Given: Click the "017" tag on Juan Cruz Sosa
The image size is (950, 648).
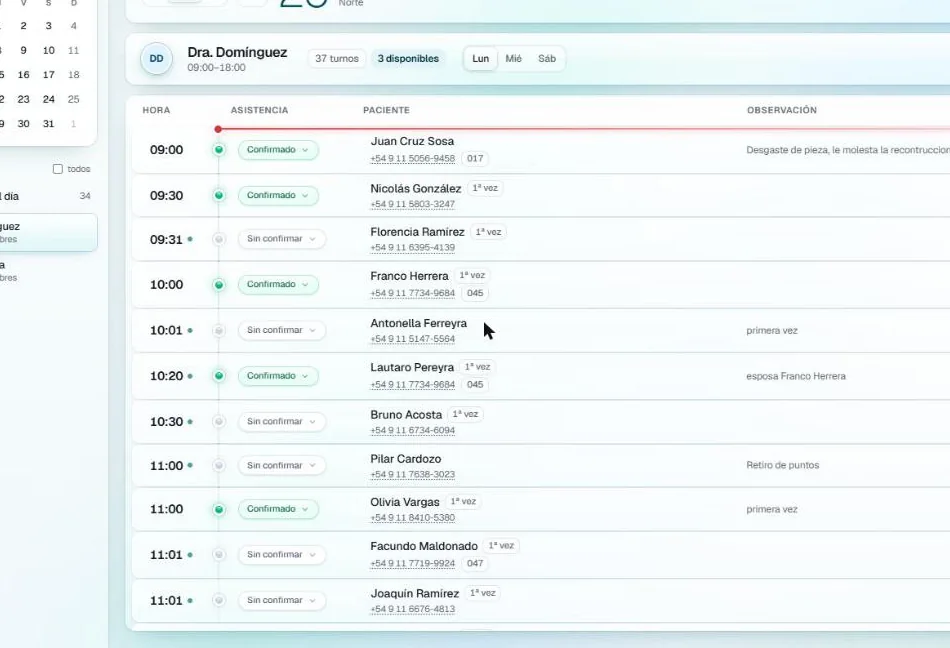Looking at the screenshot, I should click(x=475, y=159).
